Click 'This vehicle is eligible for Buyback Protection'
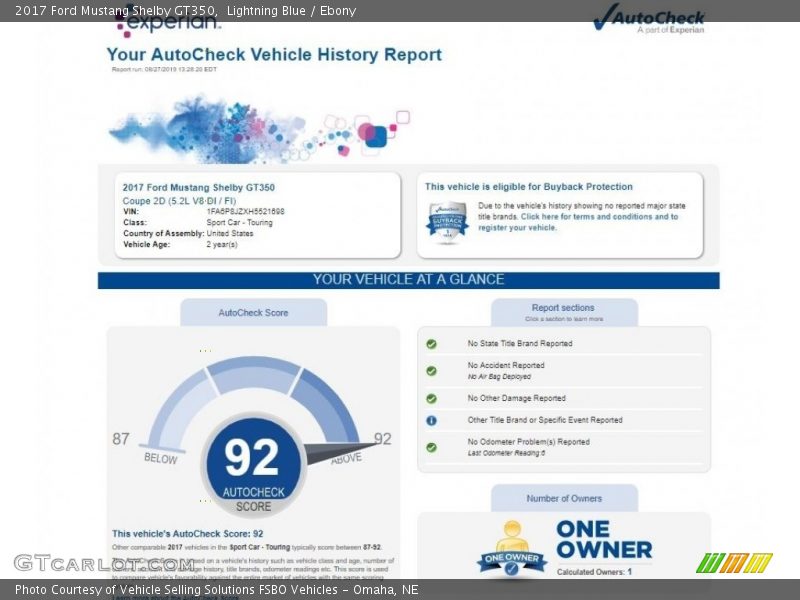The width and height of the screenshot is (800, 600). coord(529,187)
